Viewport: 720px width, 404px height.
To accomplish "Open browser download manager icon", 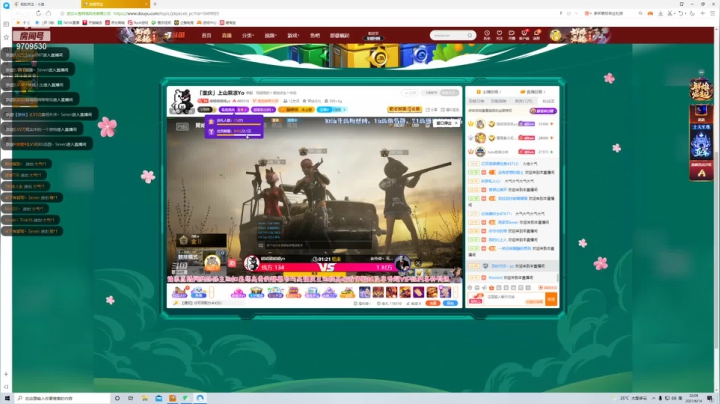I will (x=660, y=13).
